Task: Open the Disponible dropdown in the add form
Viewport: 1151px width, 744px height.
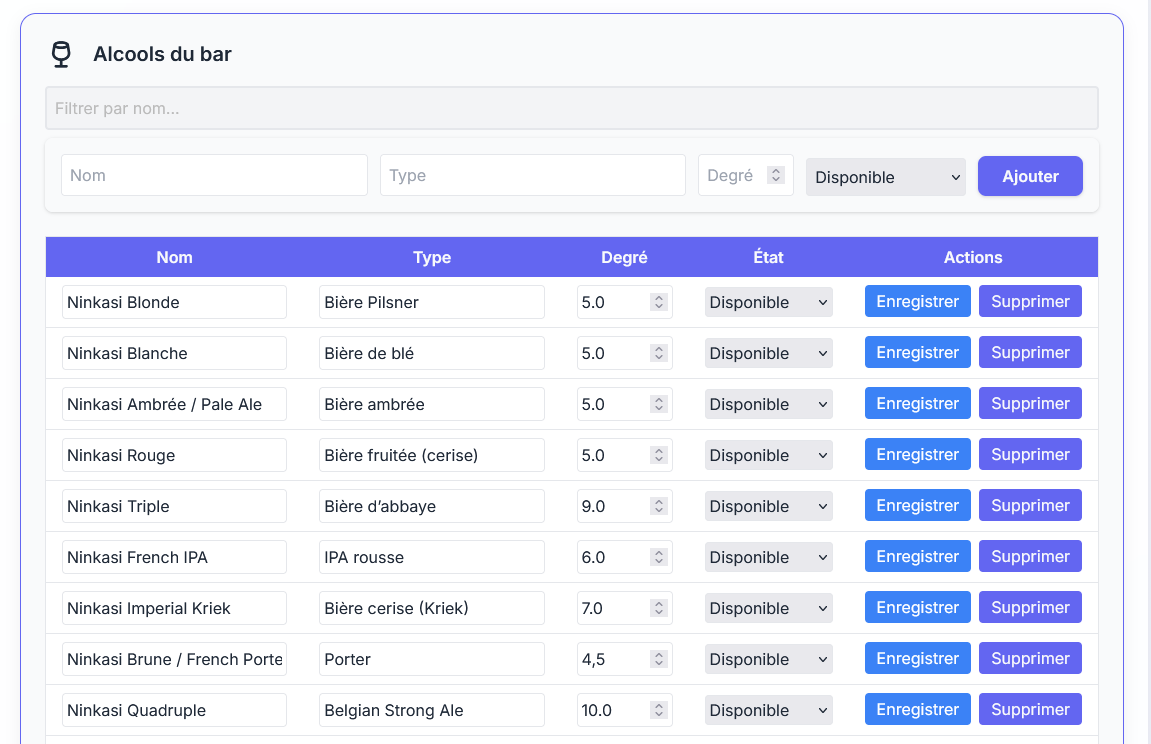Action: [885, 177]
